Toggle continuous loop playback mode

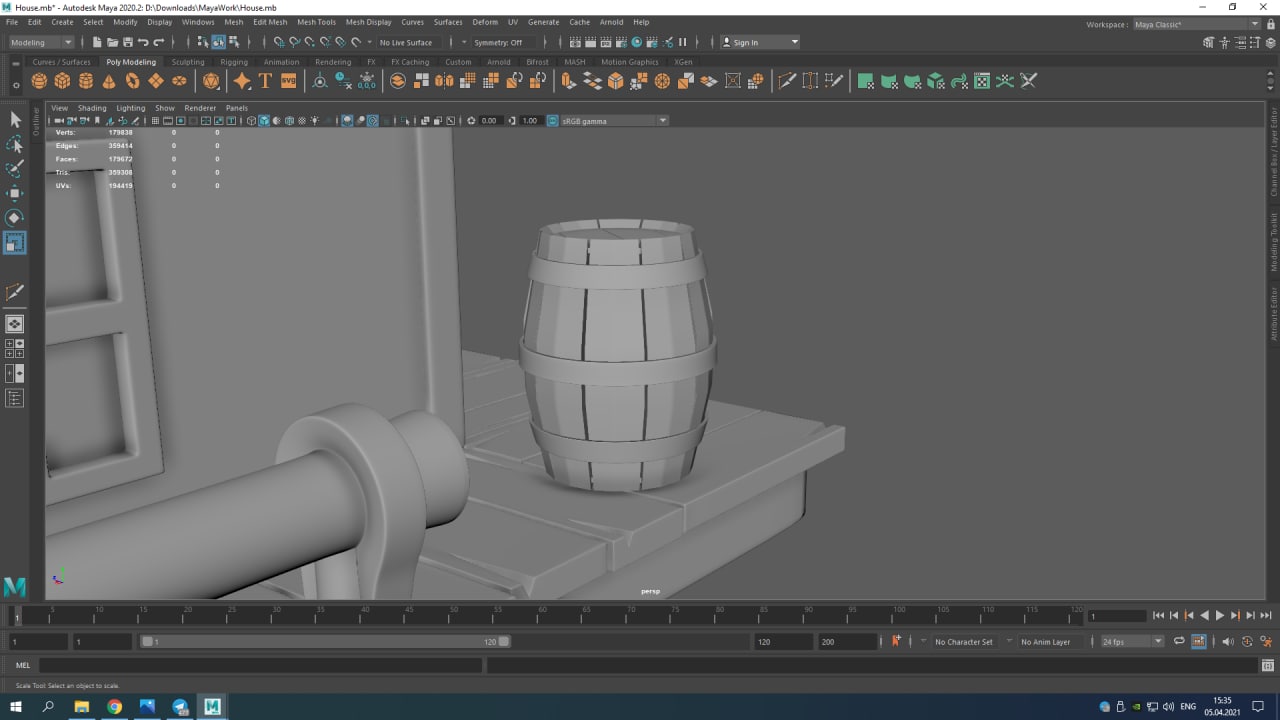[1179, 642]
